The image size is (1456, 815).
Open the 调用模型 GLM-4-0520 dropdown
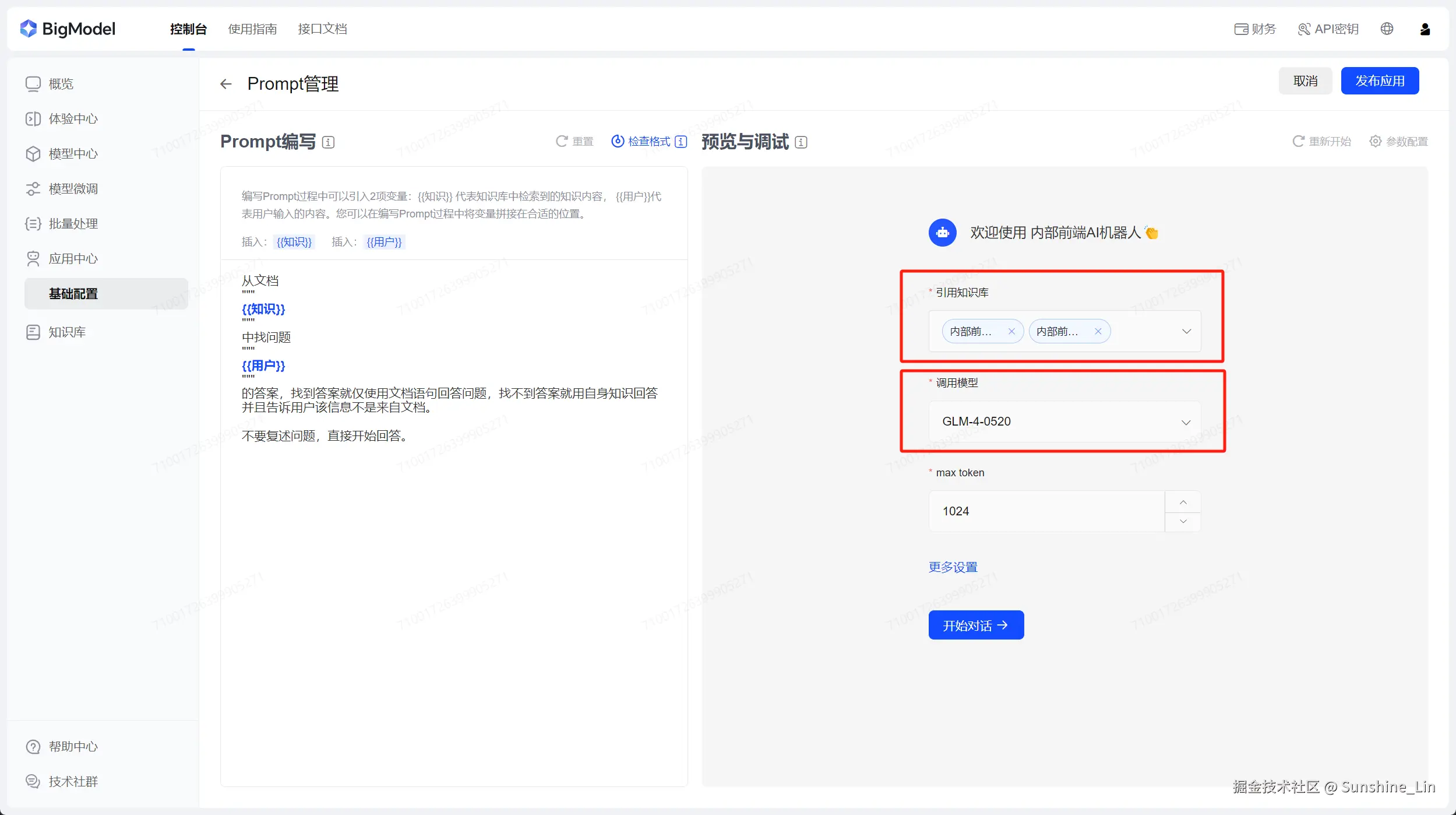point(1185,422)
